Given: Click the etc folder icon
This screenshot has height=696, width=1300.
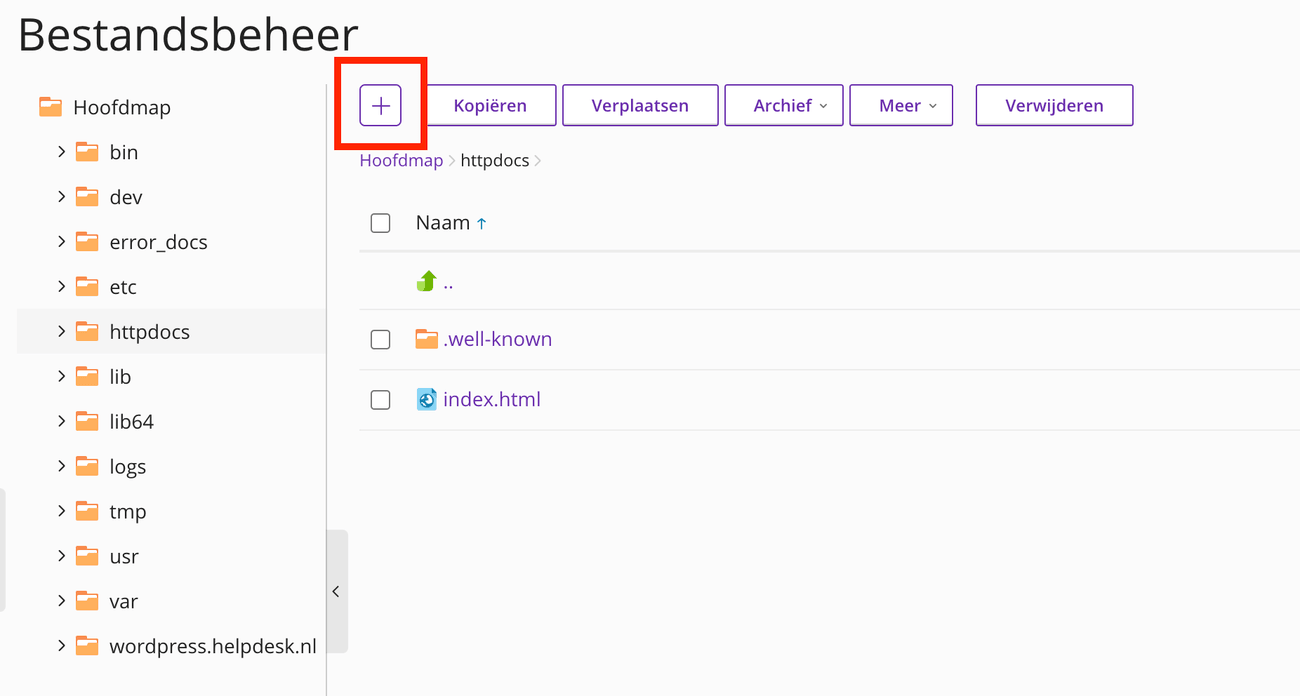Looking at the screenshot, I should [x=87, y=287].
